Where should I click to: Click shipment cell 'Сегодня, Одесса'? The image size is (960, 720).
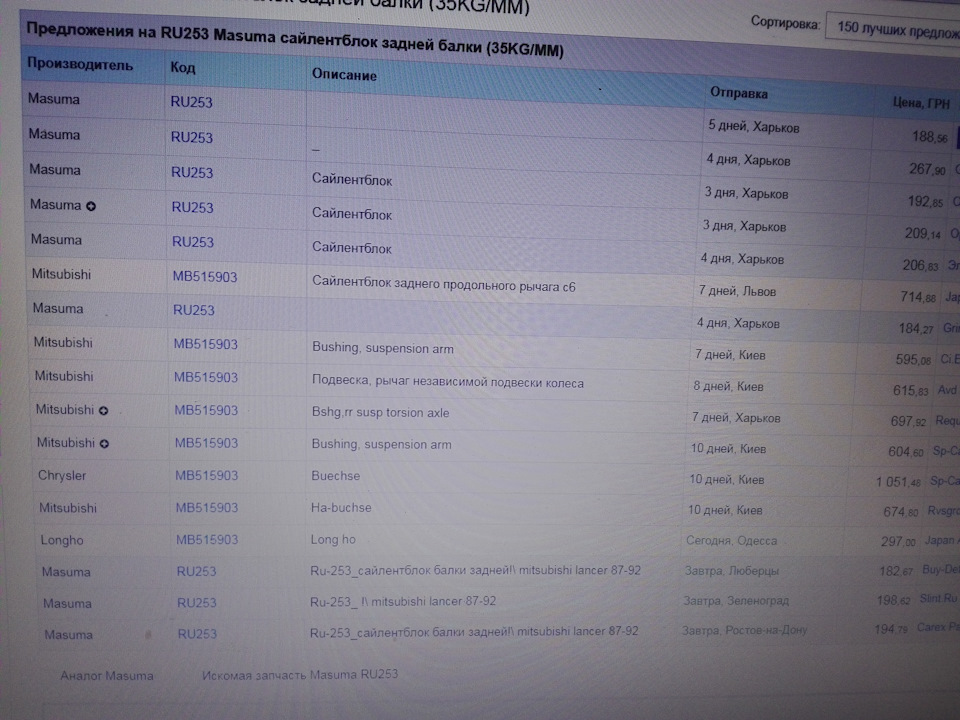(731, 541)
